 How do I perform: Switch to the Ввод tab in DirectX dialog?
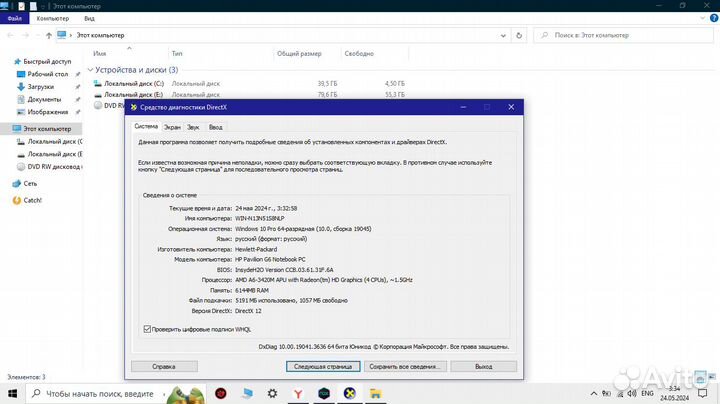click(x=215, y=128)
